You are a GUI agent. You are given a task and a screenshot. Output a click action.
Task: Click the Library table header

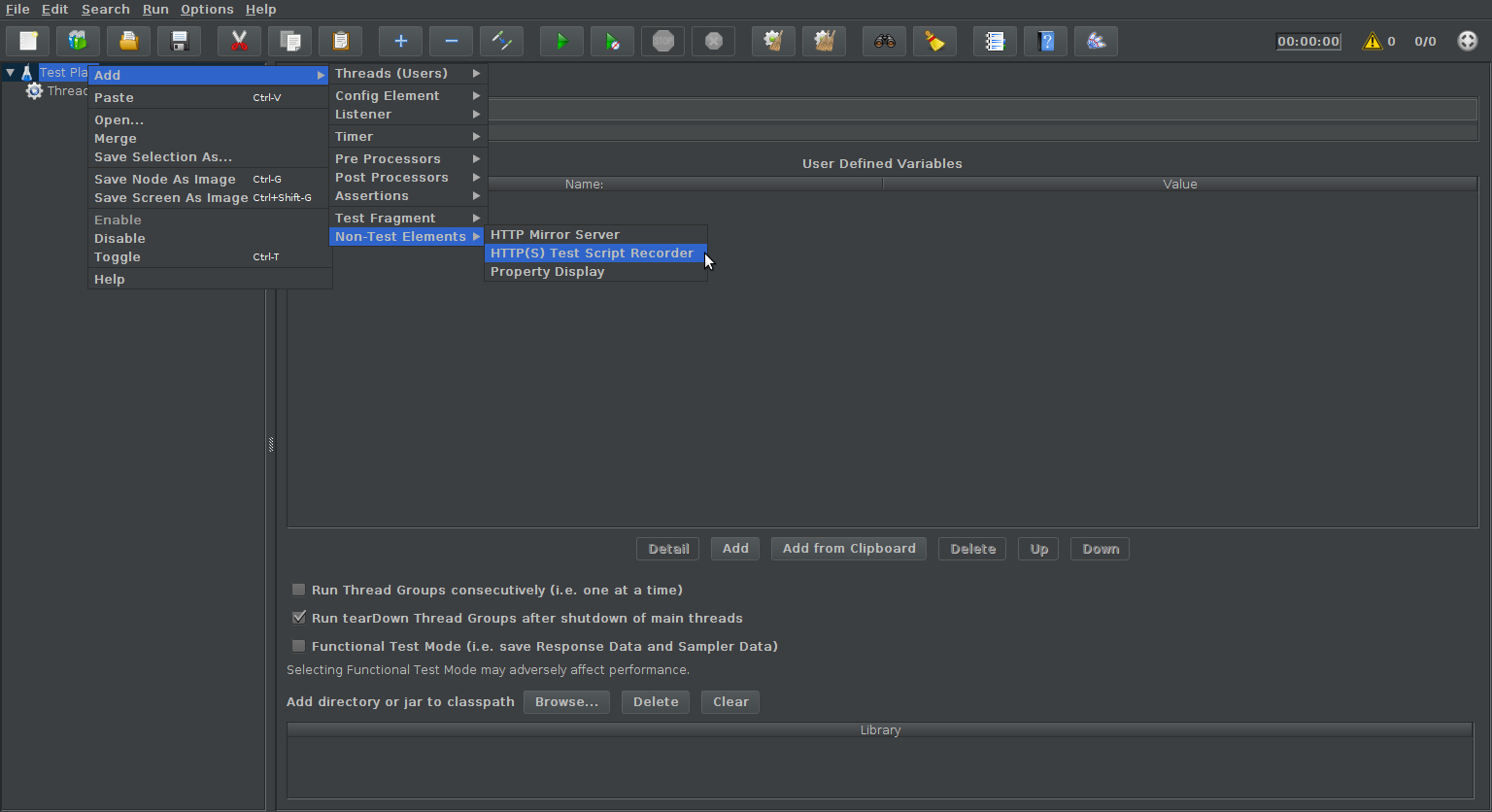click(x=880, y=730)
